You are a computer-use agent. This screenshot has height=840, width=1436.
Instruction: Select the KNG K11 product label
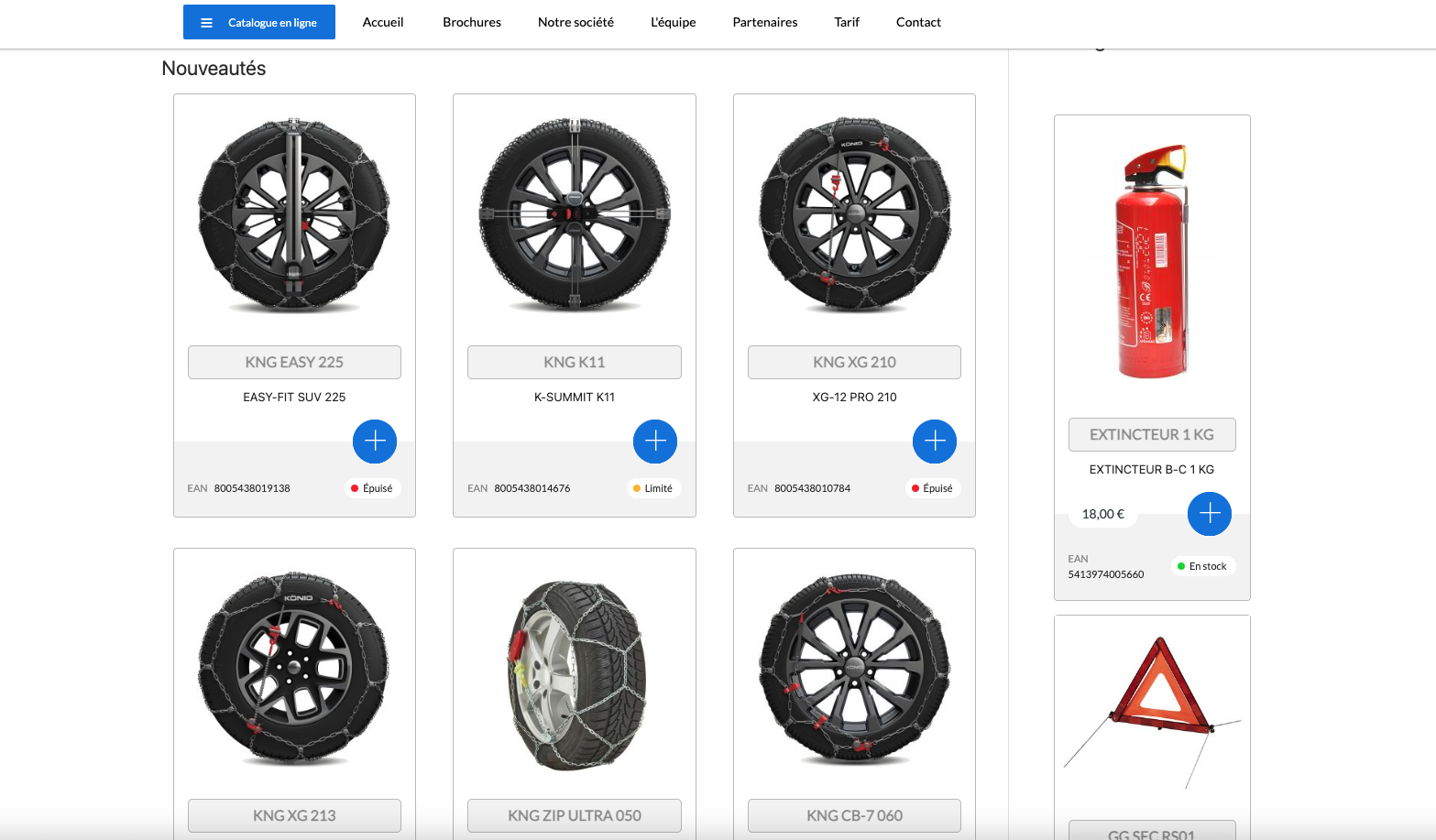click(x=575, y=362)
